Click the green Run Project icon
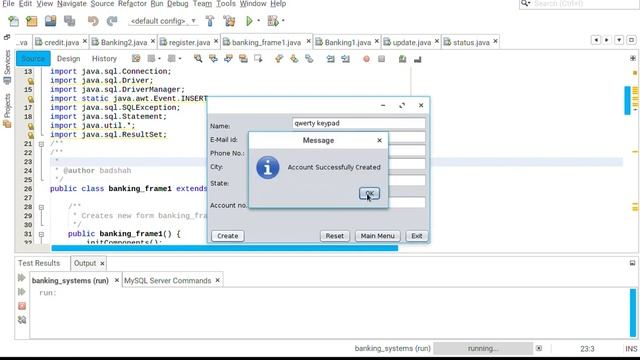 point(249,21)
